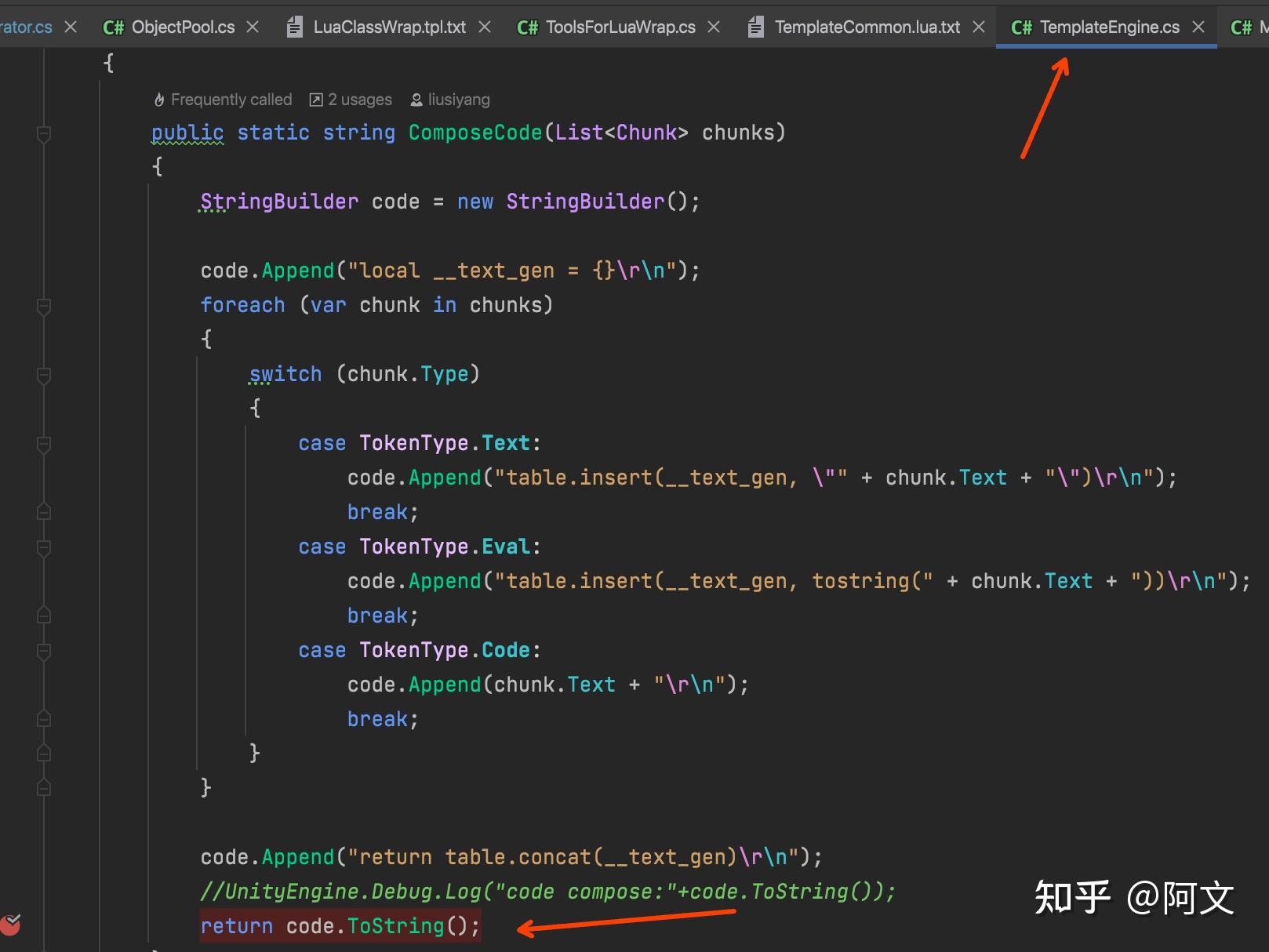Remove the breakpoint on the return line
The image size is (1269, 952).
(x=10, y=925)
